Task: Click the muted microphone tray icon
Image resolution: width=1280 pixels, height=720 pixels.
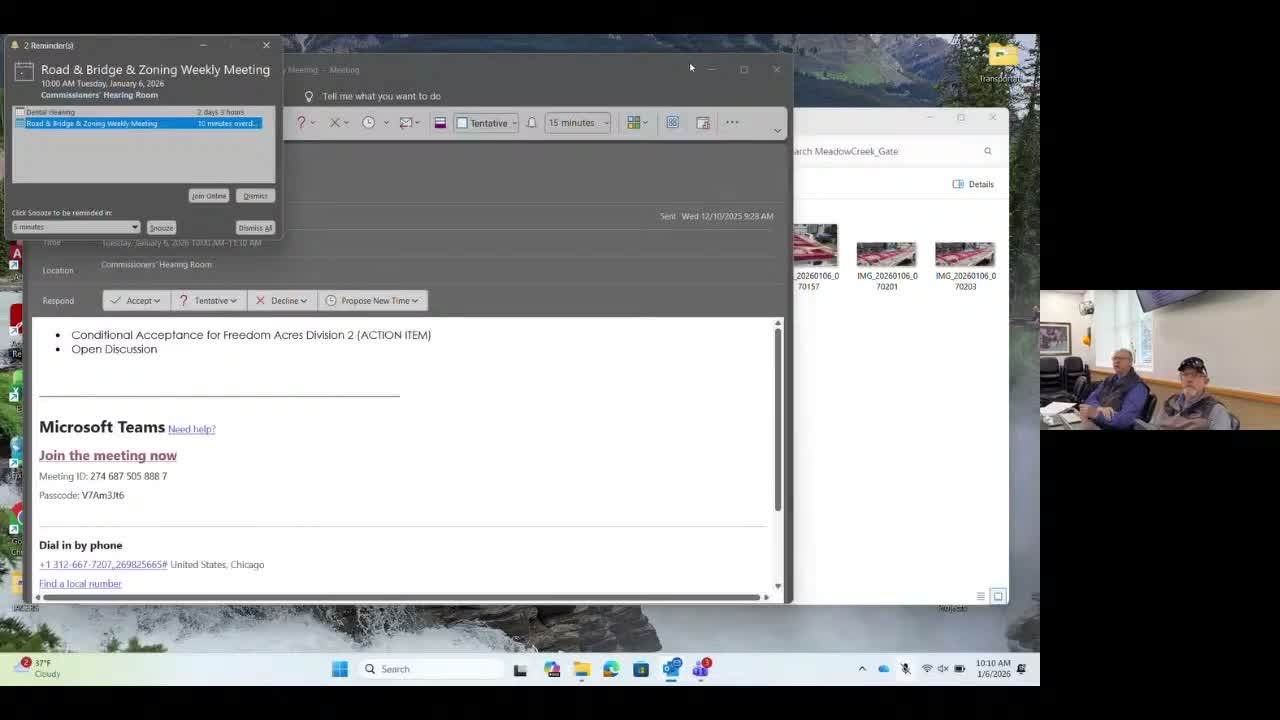Action: (x=906, y=669)
